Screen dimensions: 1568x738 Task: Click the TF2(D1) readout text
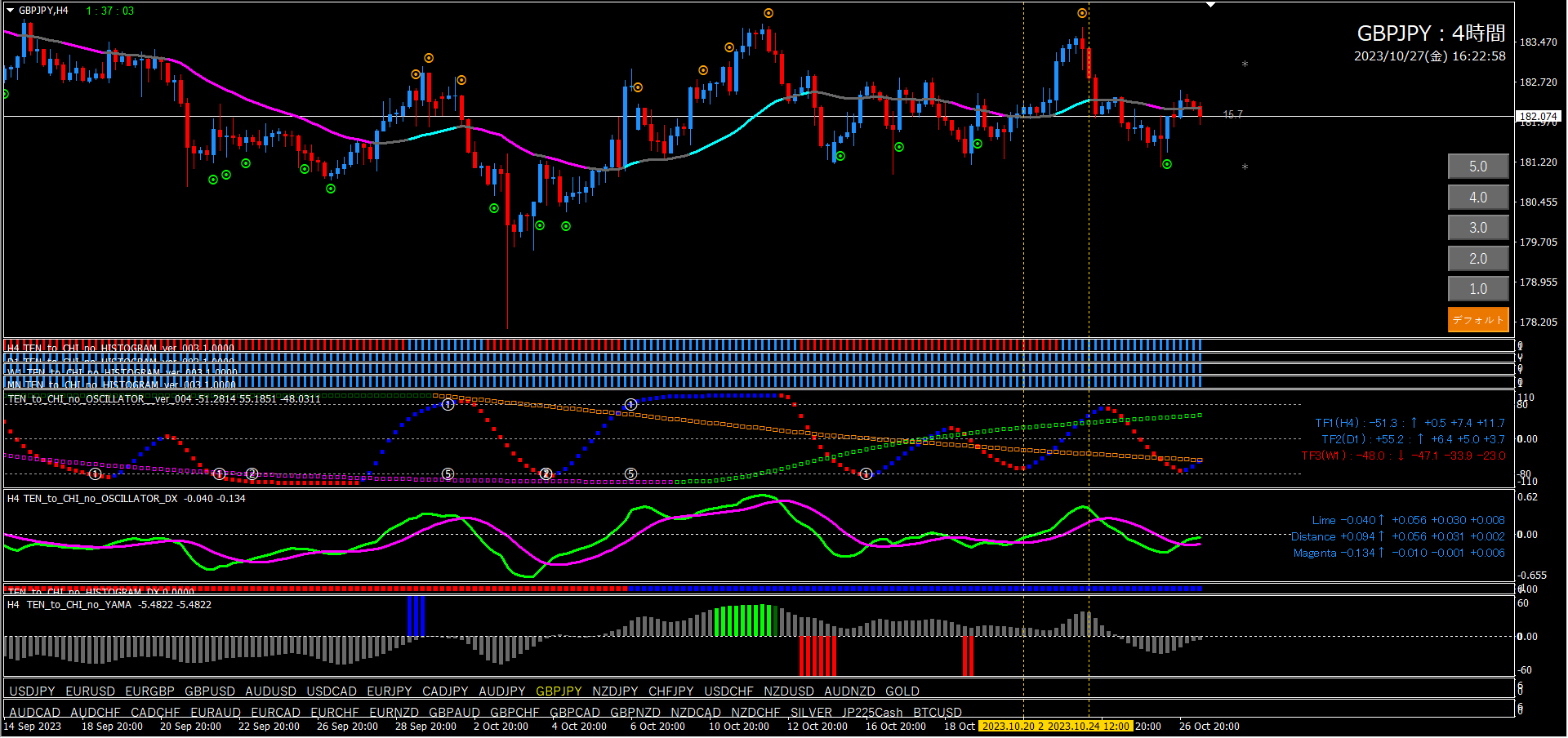pos(1413,439)
